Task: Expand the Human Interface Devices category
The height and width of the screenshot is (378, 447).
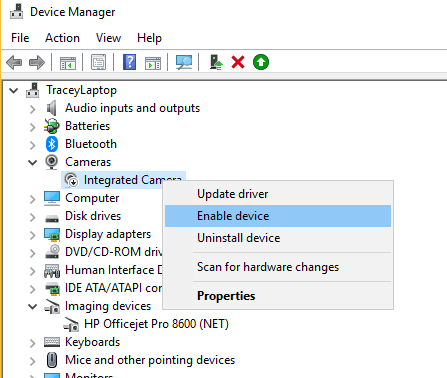Action: [32, 271]
